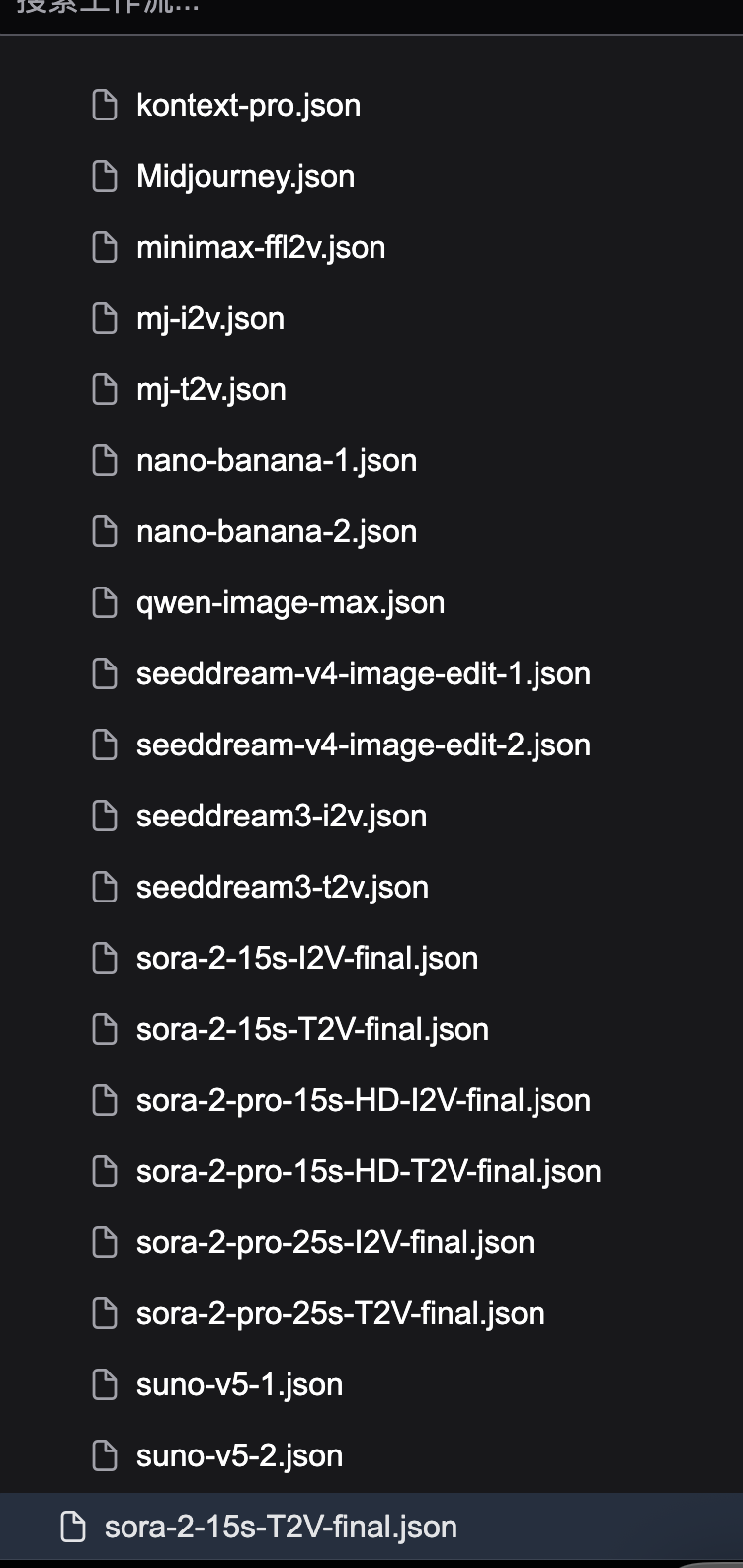Click file icon beside nano-banana-1.json
This screenshot has width=743, height=1568.
105,460
